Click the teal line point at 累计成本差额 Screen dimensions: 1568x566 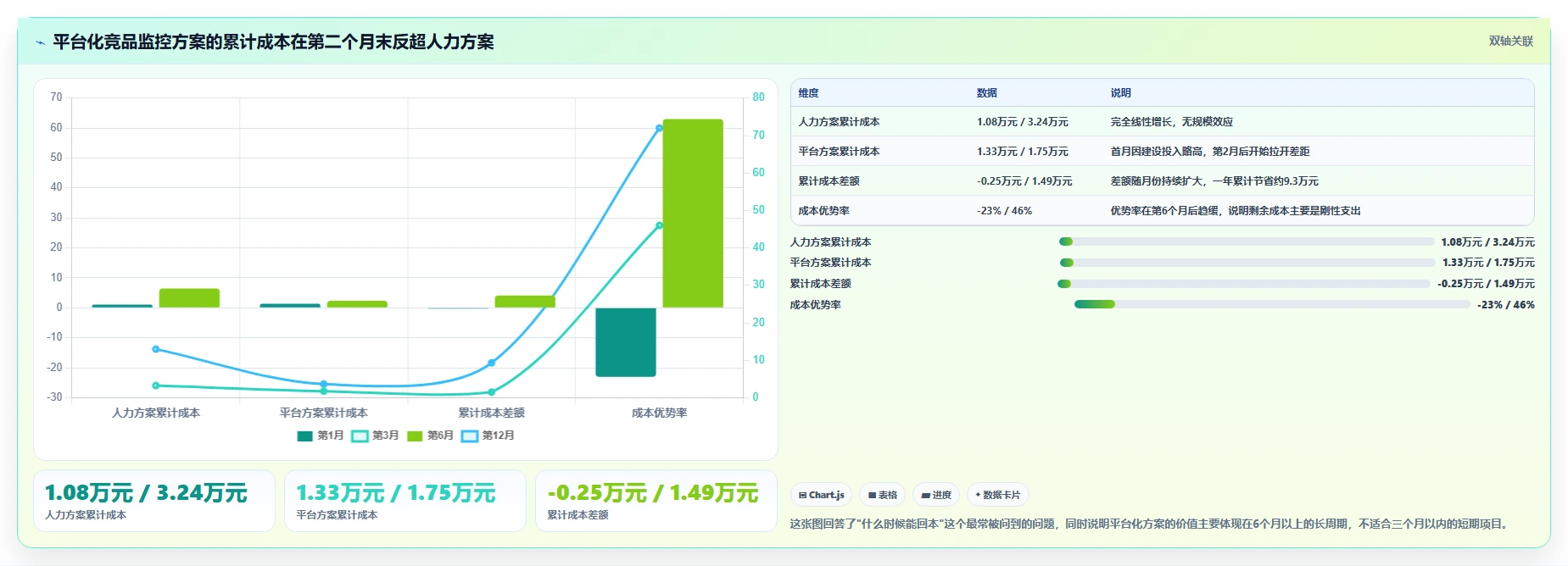click(492, 392)
